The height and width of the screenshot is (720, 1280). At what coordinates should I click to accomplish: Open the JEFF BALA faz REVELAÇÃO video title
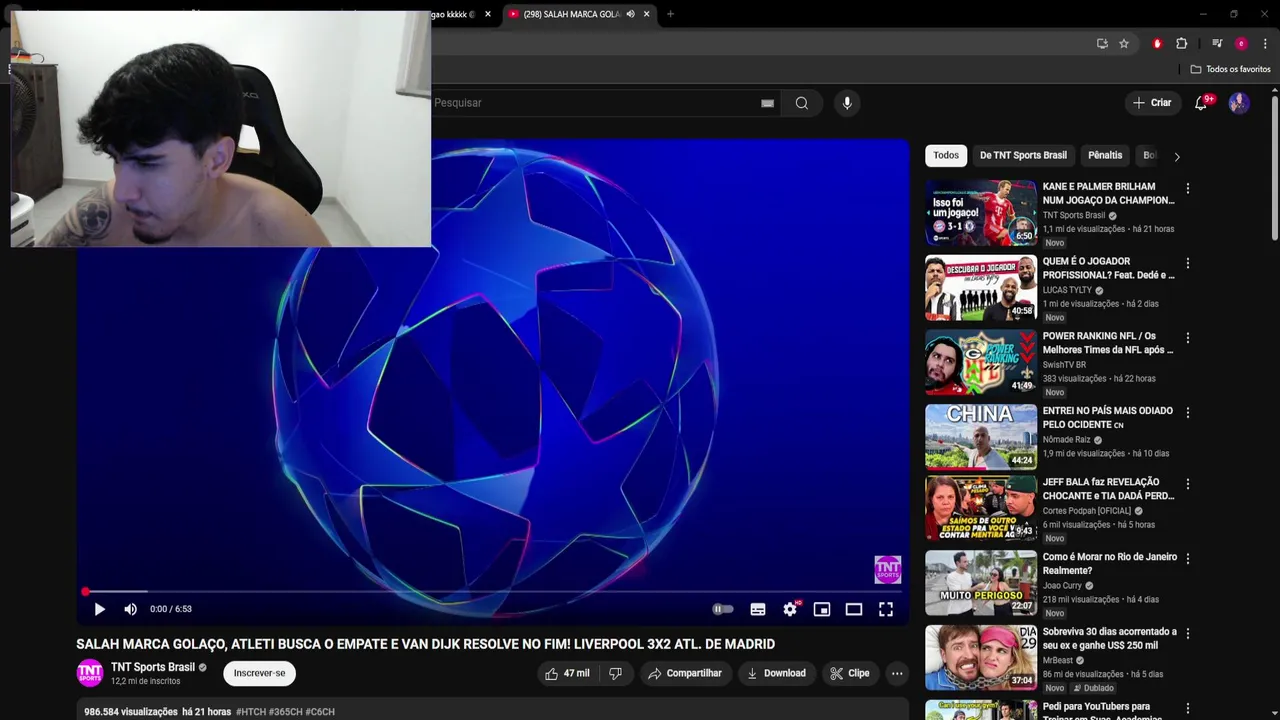pyautogui.click(x=1108, y=489)
